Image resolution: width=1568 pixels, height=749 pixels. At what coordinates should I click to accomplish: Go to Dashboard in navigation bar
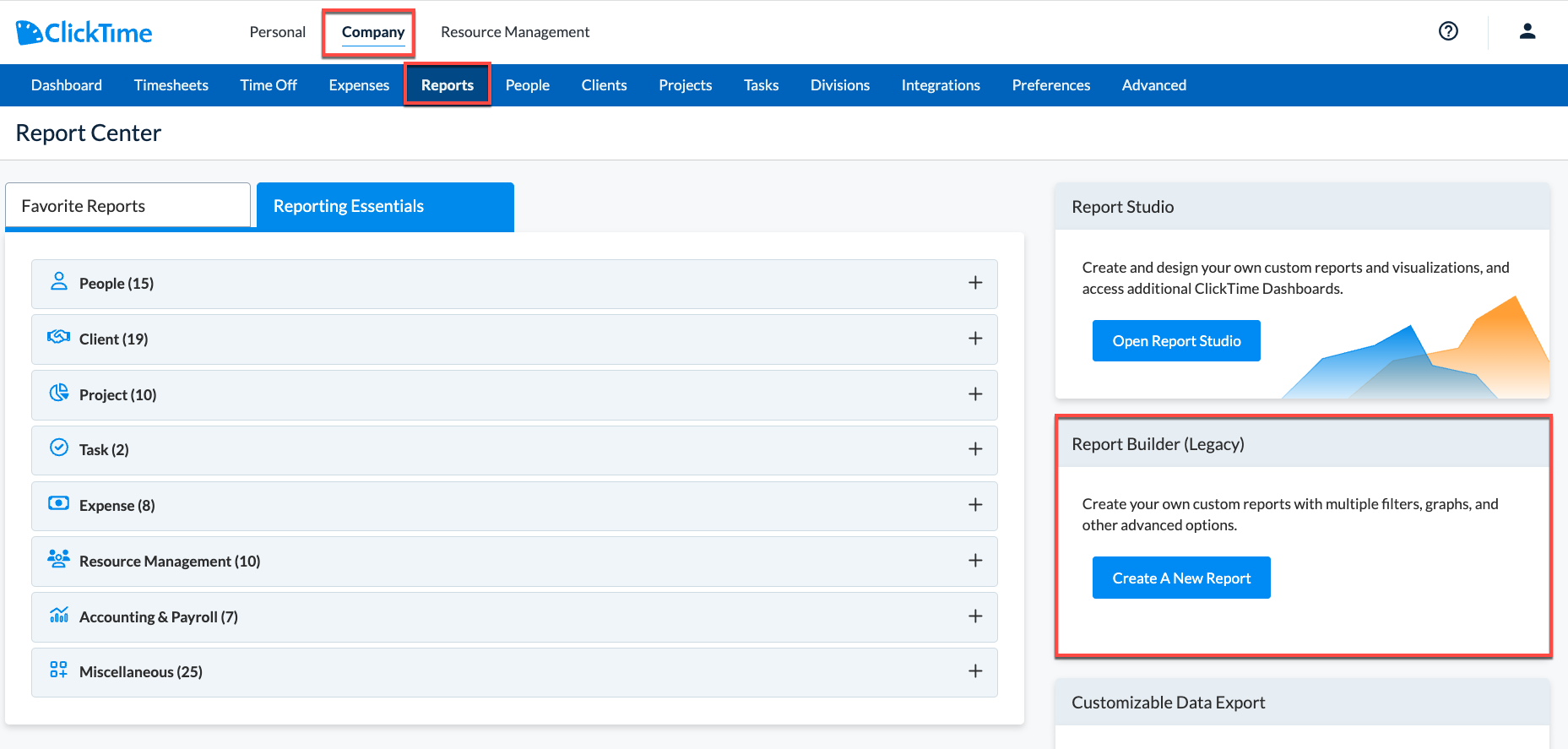pos(67,85)
